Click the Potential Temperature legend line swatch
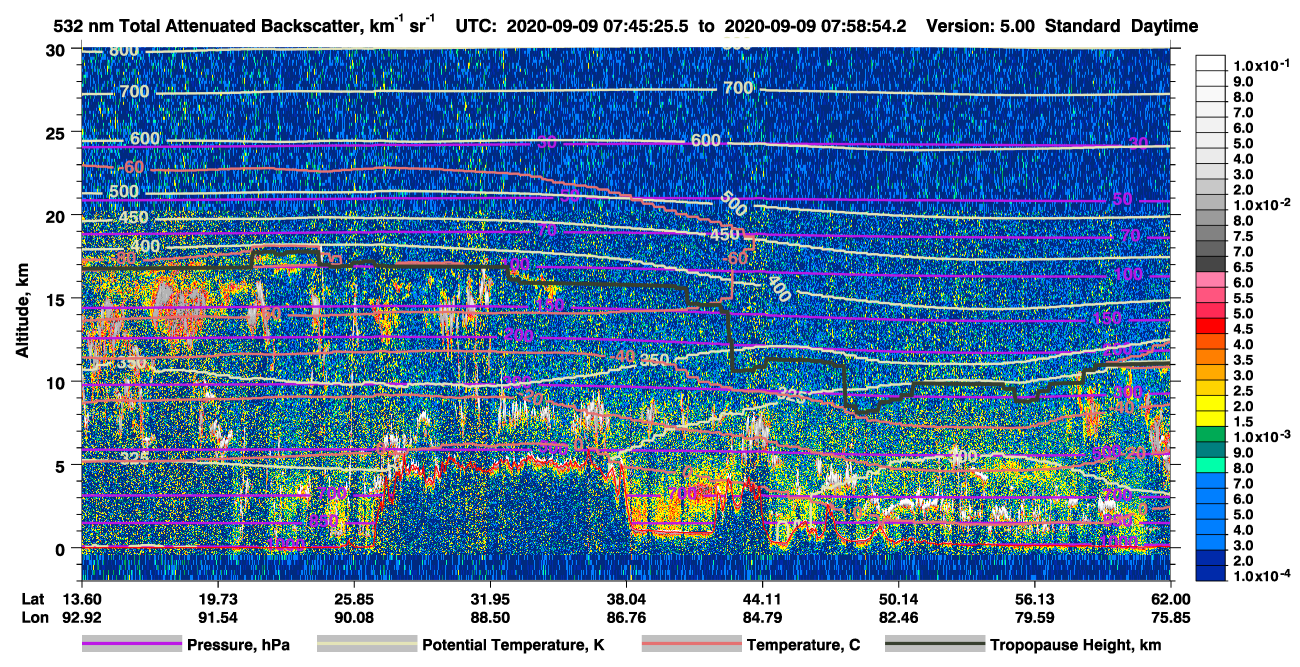The height and width of the screenshot is (667, 1300). pyautogui.click(x=366, y=645)
